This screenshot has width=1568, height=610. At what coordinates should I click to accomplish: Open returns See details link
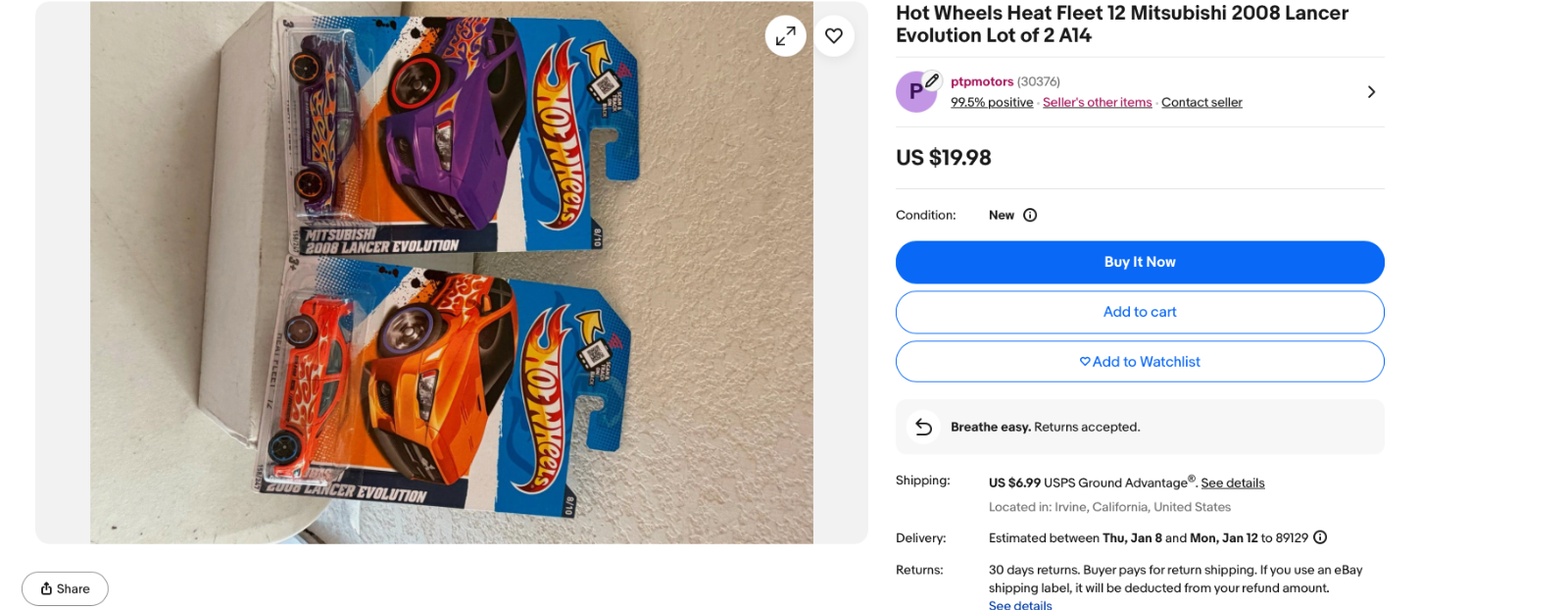pos(1020,604)
